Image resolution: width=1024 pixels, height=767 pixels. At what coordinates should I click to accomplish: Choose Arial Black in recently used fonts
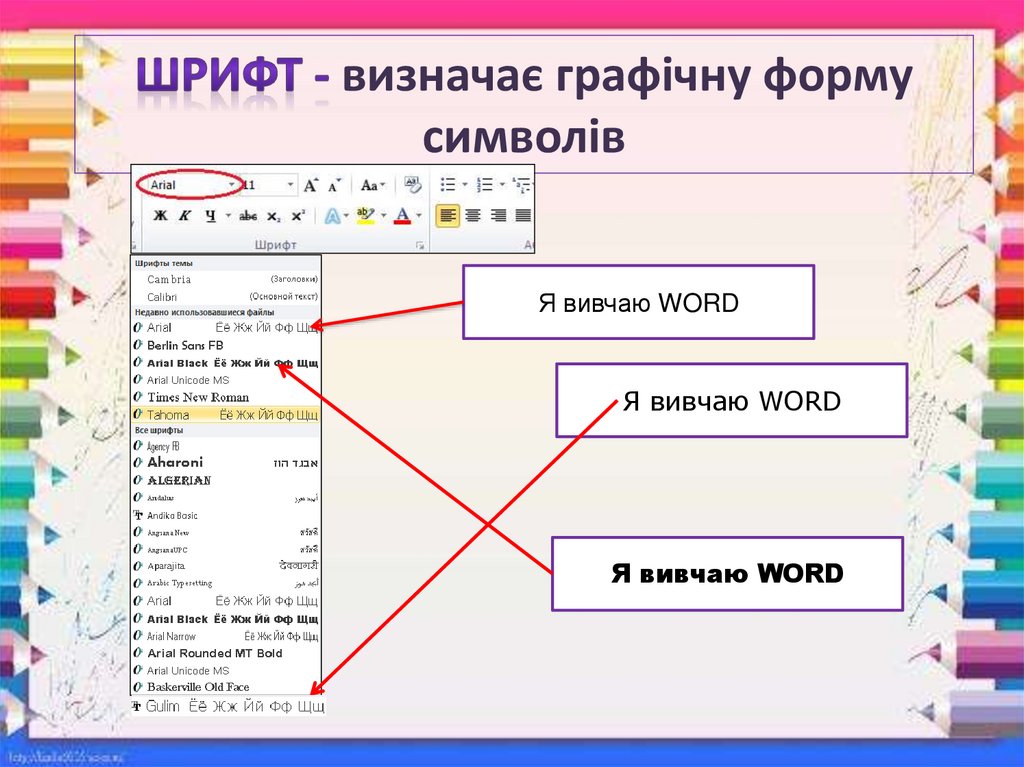point(226,363)
